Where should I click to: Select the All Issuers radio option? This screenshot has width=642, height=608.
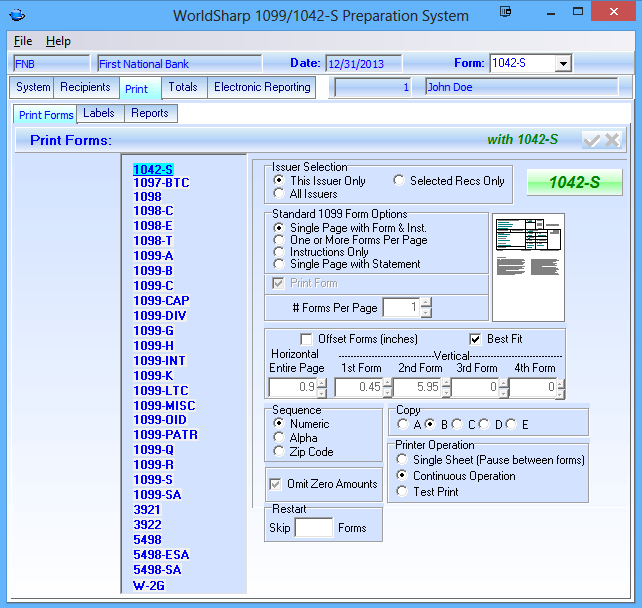point(279,194)
